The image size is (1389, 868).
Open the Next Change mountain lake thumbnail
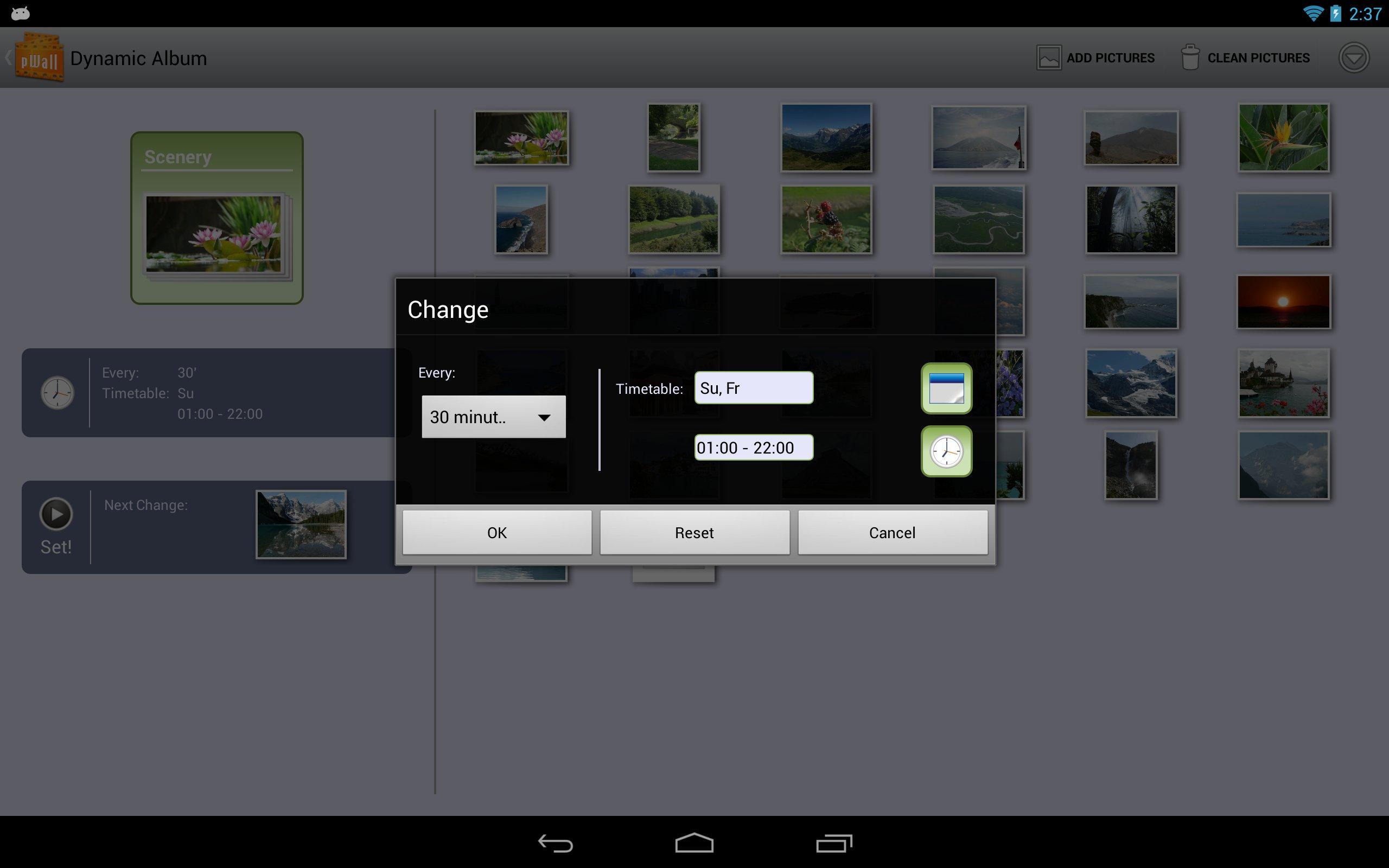pos(301,524)
